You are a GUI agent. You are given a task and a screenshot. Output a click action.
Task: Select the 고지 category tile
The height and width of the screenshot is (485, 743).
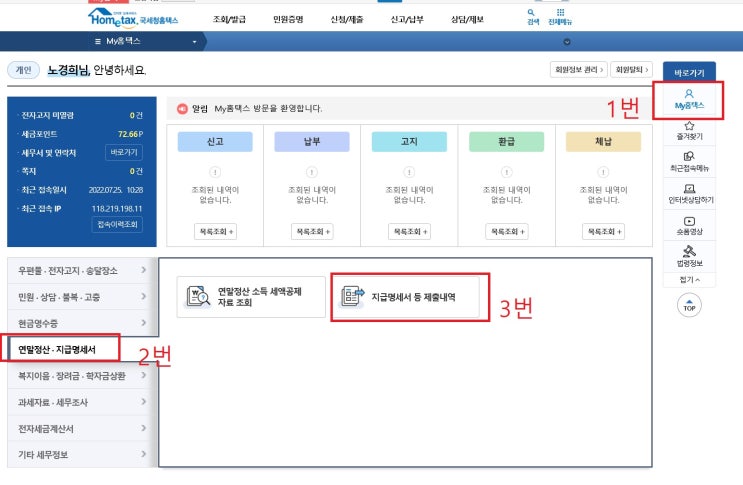coord(409,142)
